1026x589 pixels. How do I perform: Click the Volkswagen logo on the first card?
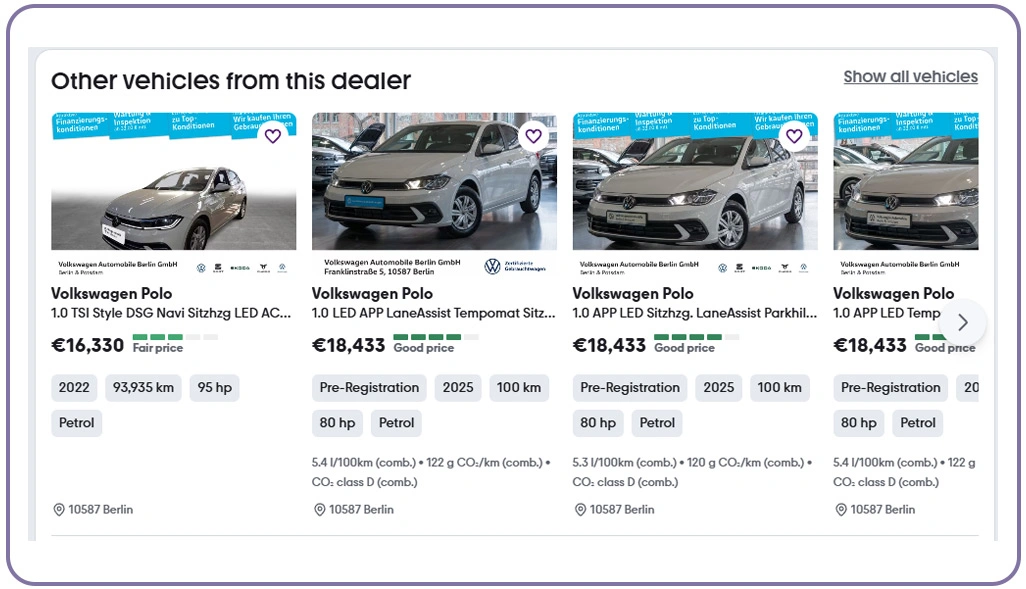[x=201, y=267]
